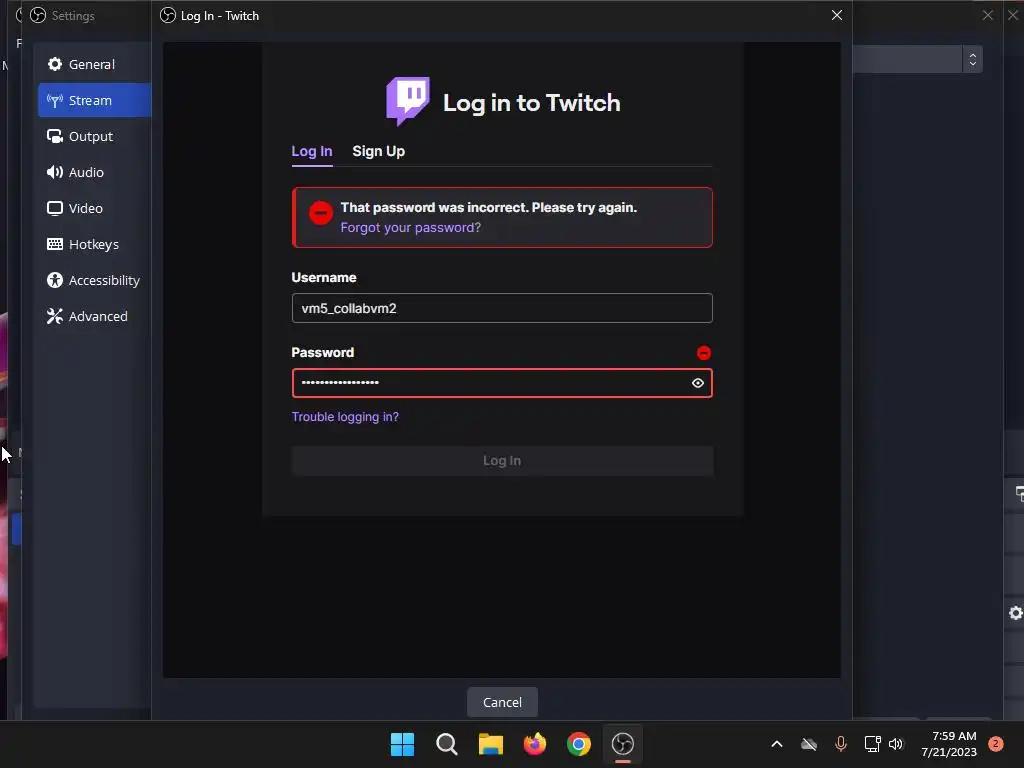
Task: Click the Twitch logo icon
Action: coord(408,101)
